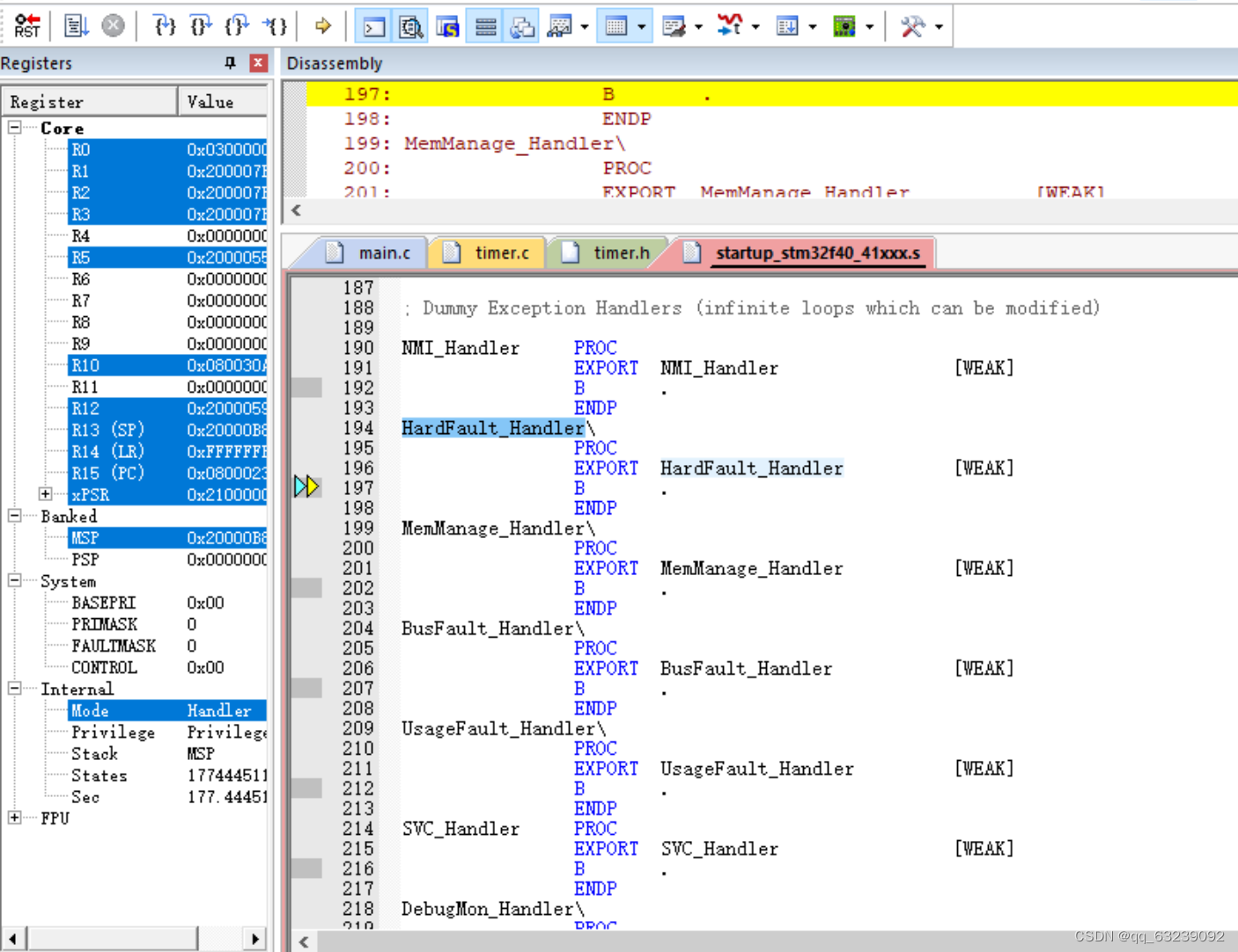
Task: Click the Stop debugging button
Action: tap(112, 25)
